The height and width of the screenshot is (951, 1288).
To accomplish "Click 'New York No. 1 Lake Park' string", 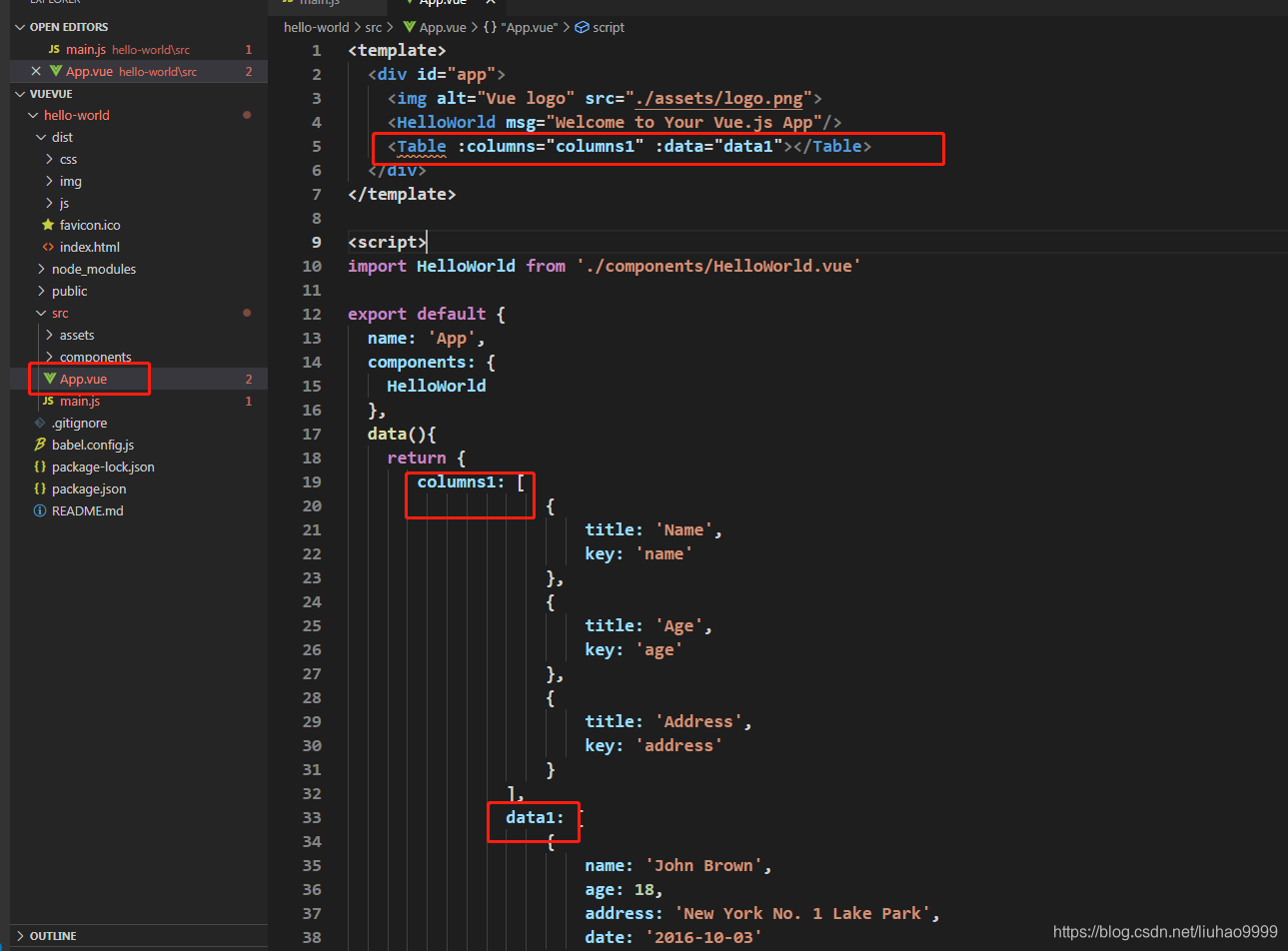I will (x=802, y=913).
